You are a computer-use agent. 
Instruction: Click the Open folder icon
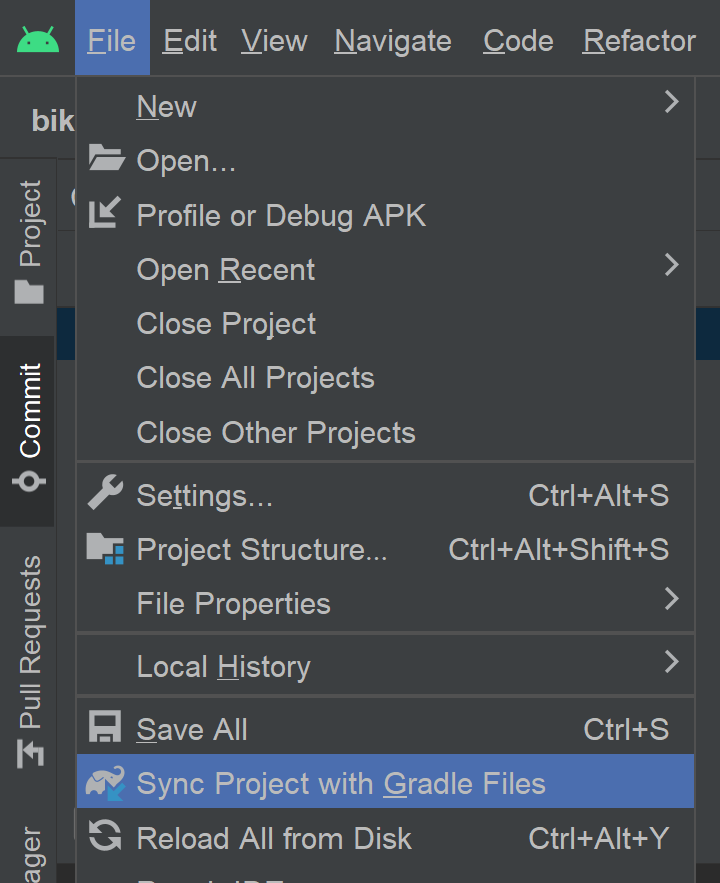105,159
